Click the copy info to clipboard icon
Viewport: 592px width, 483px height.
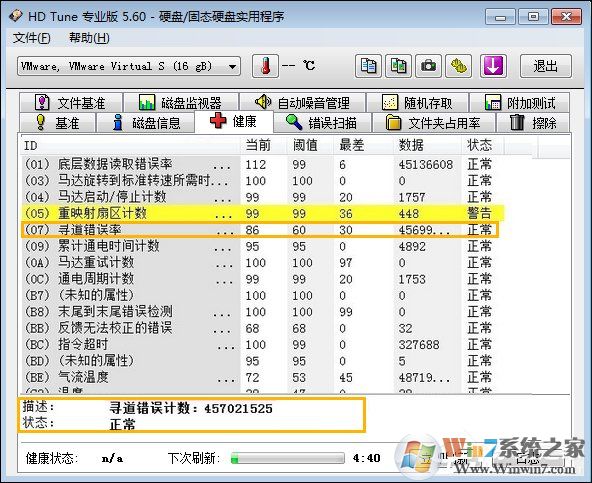point(368,66)
